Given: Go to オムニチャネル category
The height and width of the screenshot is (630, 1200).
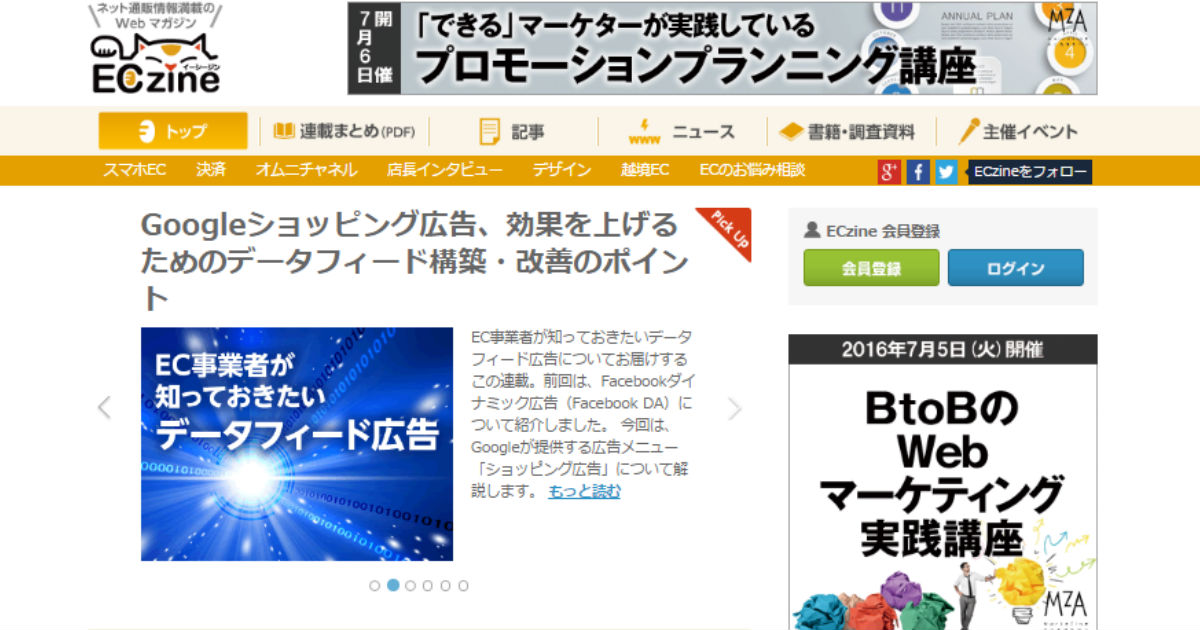Looking at the screenshot, I should click(x=306, y=170).
